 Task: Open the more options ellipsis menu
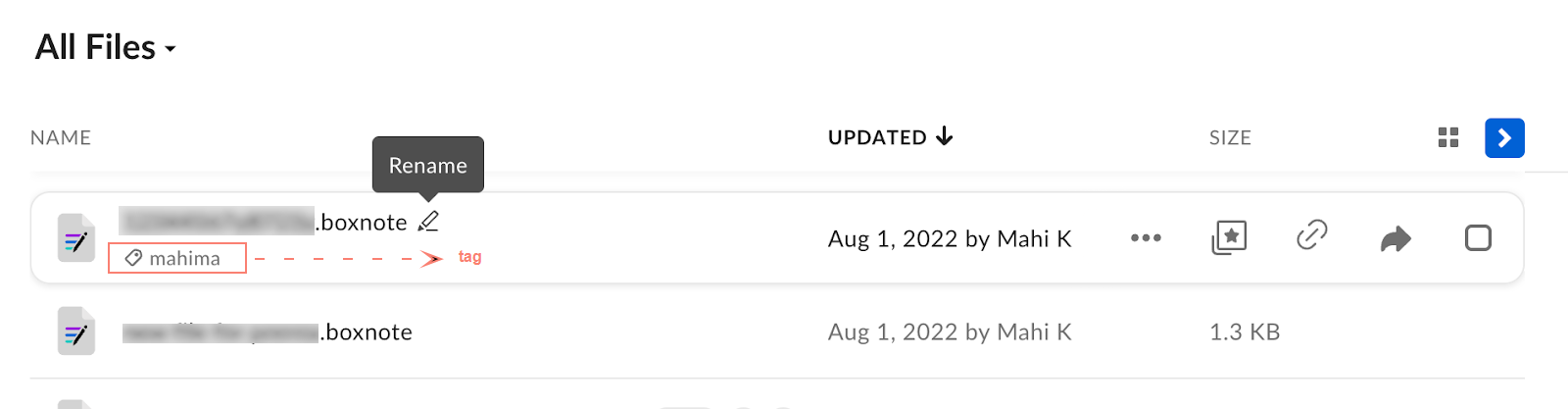(1146, 238)
